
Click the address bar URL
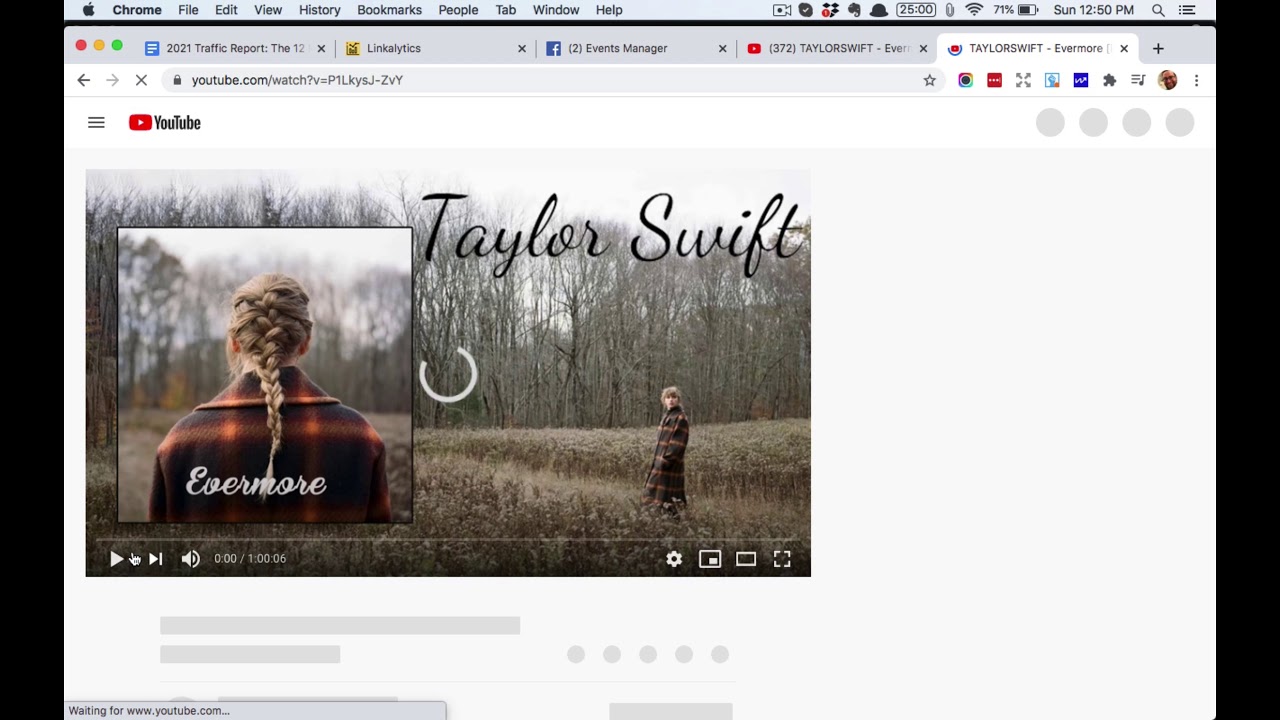tap(297, 80)
